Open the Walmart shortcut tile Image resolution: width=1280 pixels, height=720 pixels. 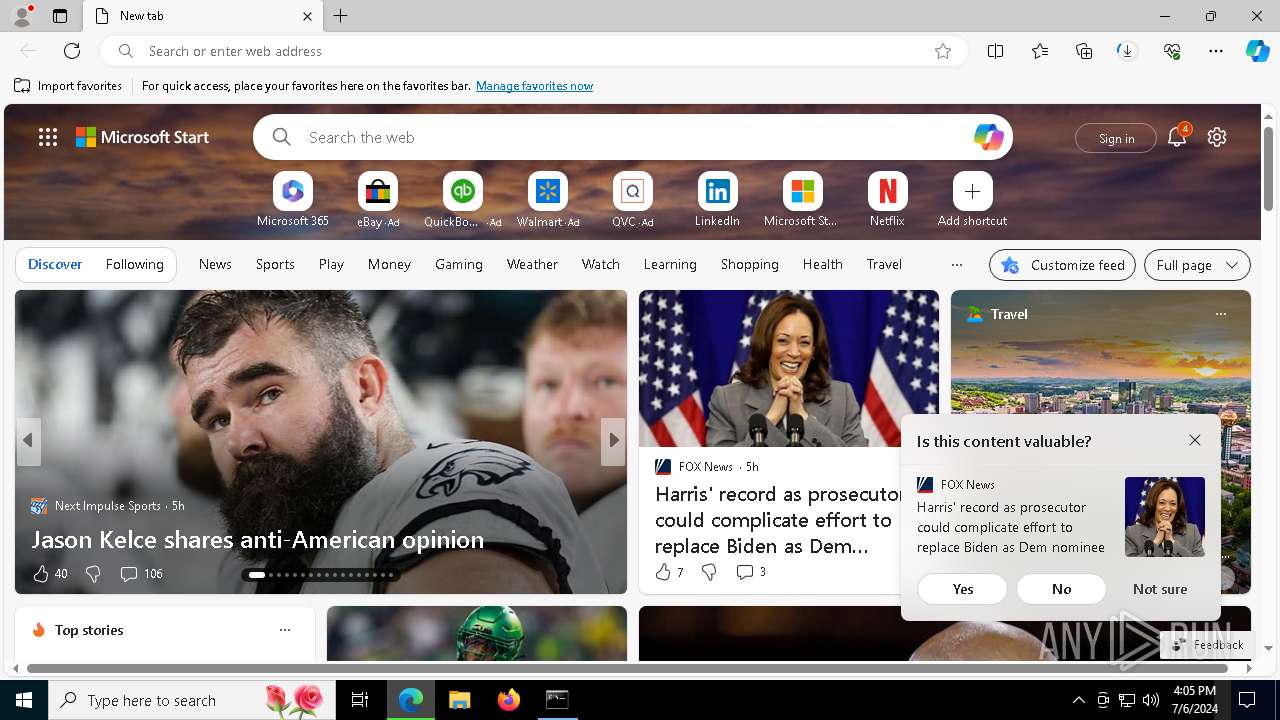coord(547,200)
